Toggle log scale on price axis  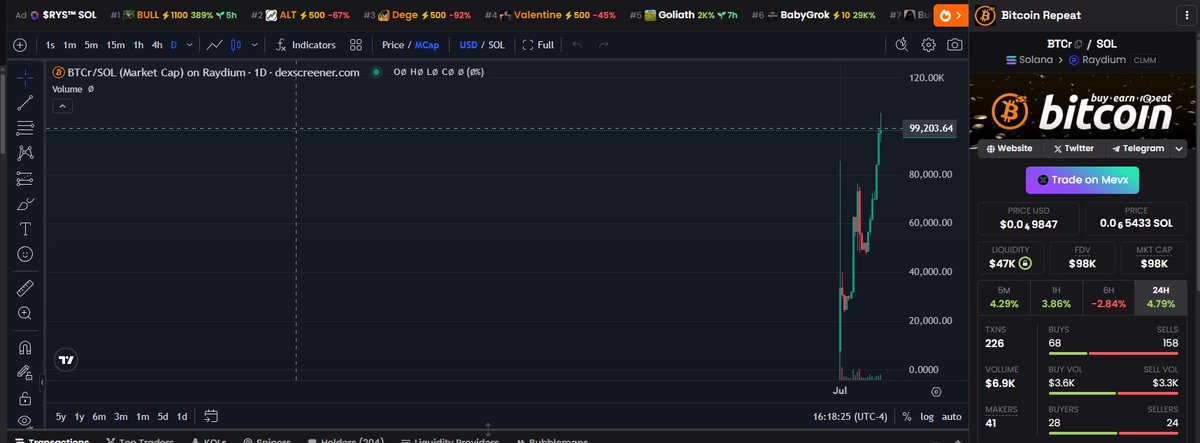(927, 416)
